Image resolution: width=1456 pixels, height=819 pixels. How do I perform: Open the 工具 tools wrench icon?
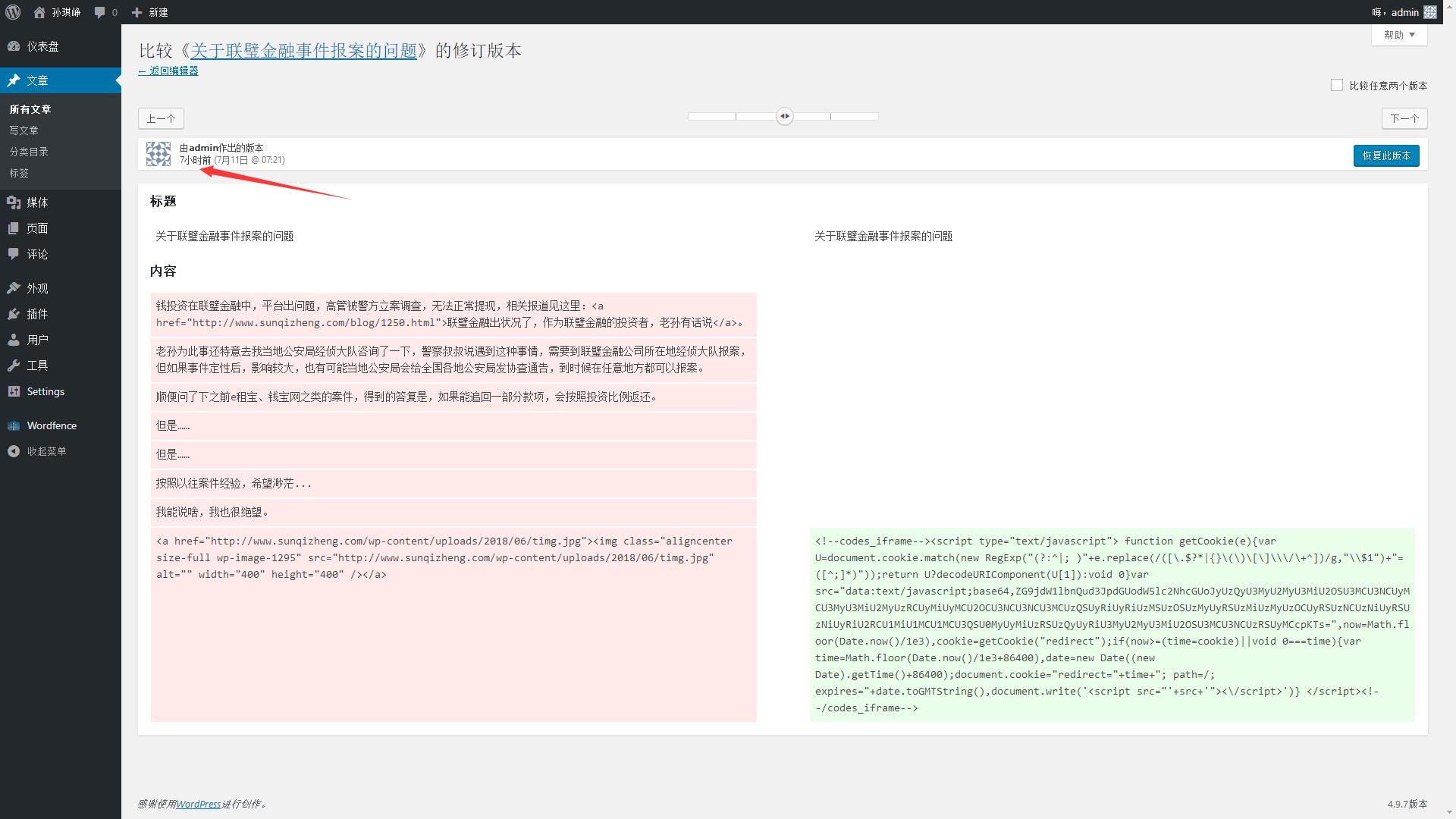point(14,366)
